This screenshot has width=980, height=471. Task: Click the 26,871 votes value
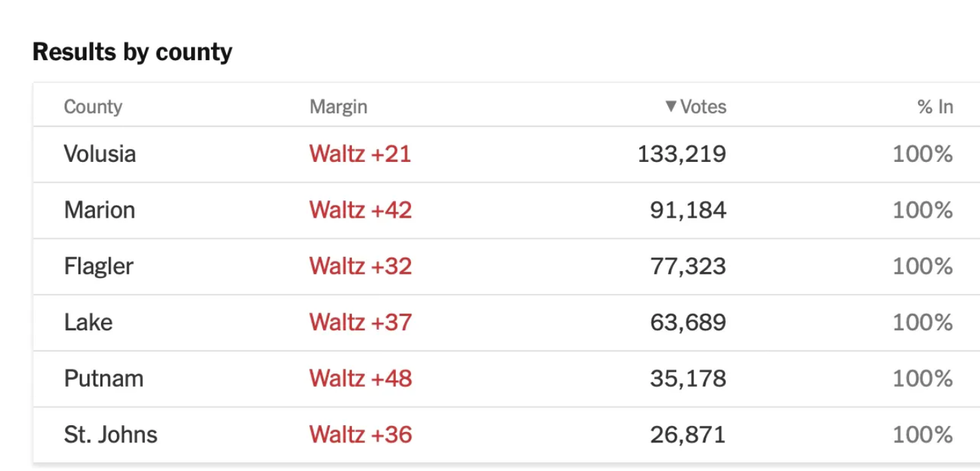click(x=689, y=434)
